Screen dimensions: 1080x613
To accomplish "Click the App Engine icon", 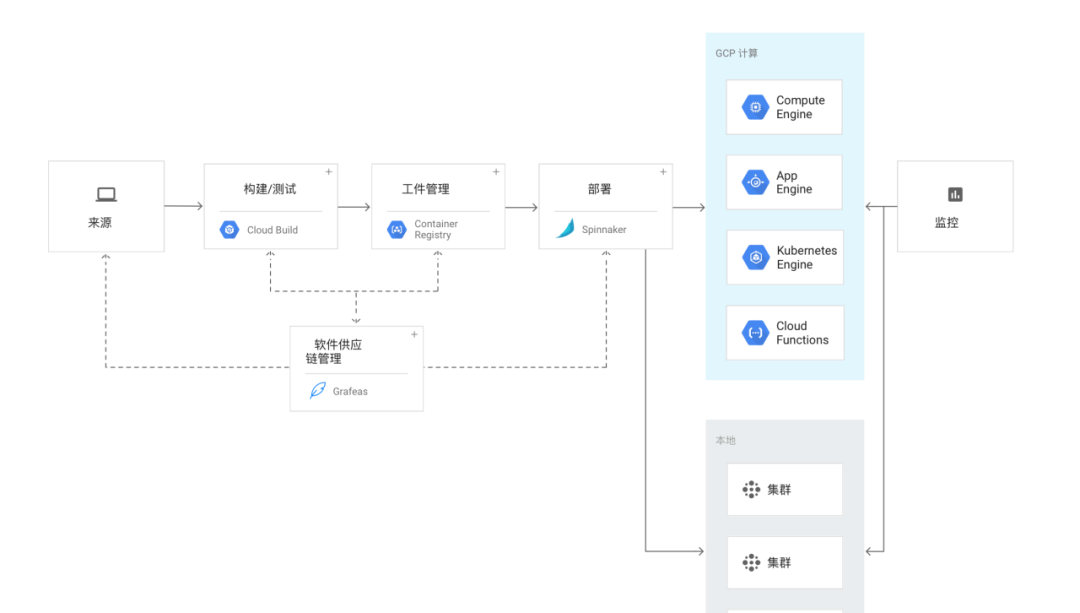I will pyautogui.click(x=755, y=183).
